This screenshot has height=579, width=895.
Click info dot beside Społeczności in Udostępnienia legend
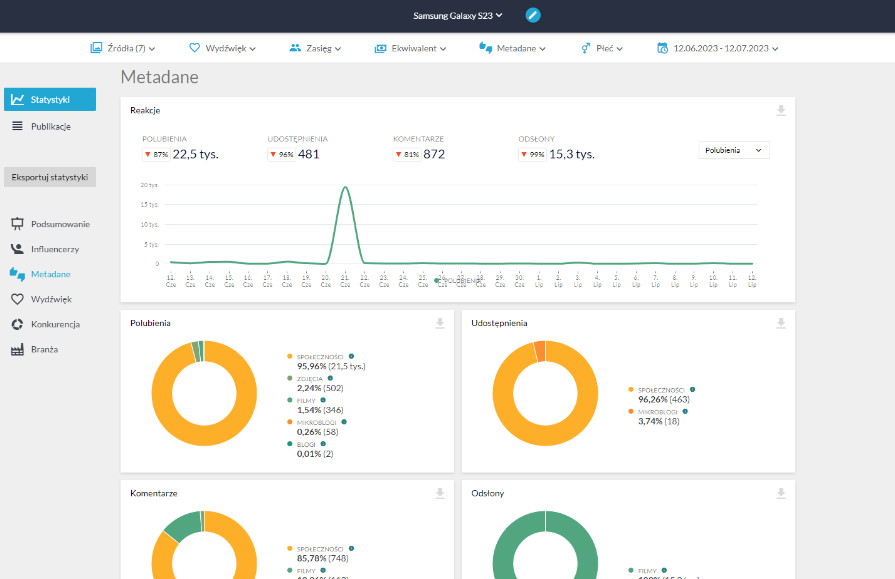pos(692,389)
